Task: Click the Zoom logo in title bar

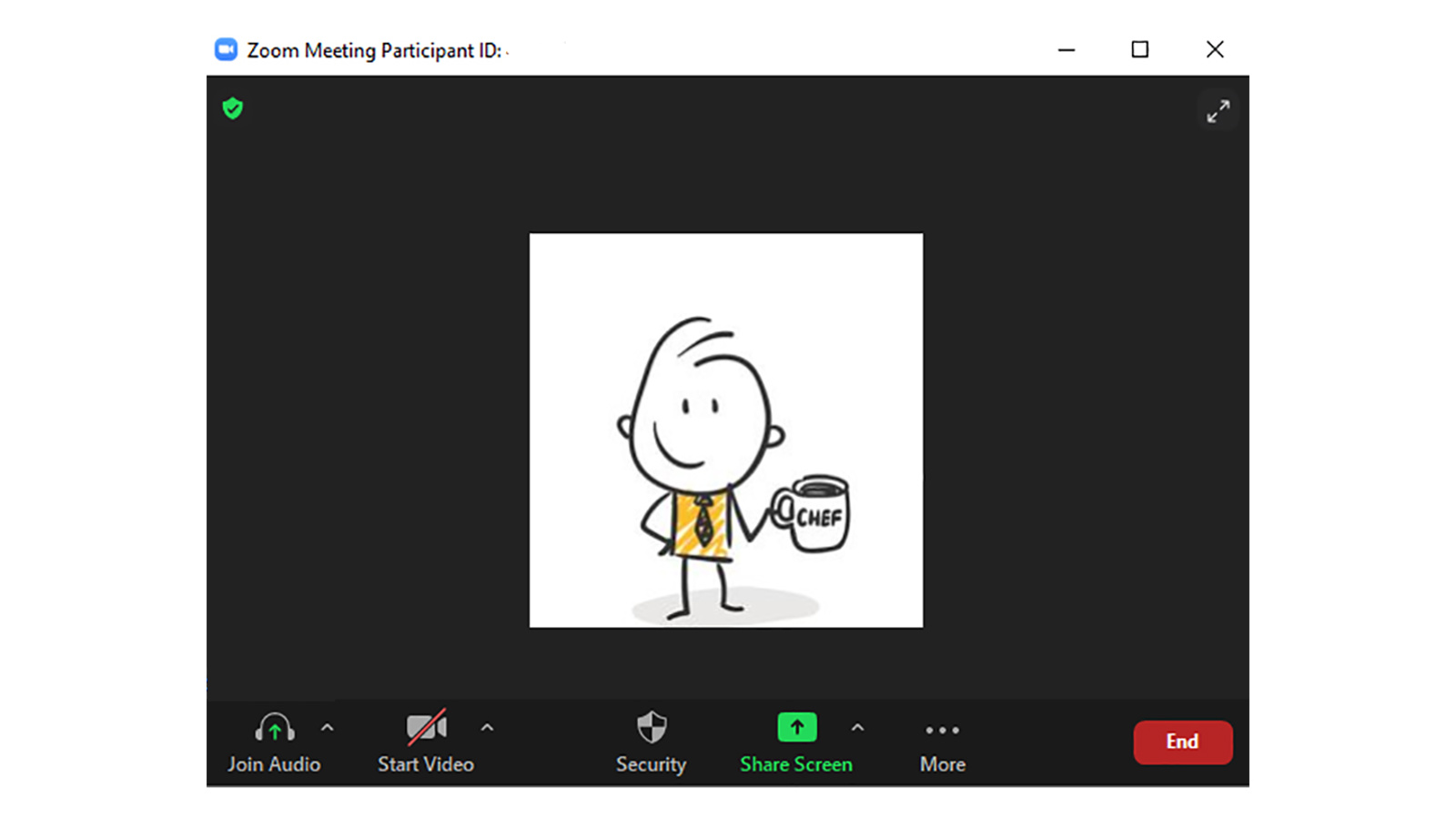Action: [x=226, y=49]
